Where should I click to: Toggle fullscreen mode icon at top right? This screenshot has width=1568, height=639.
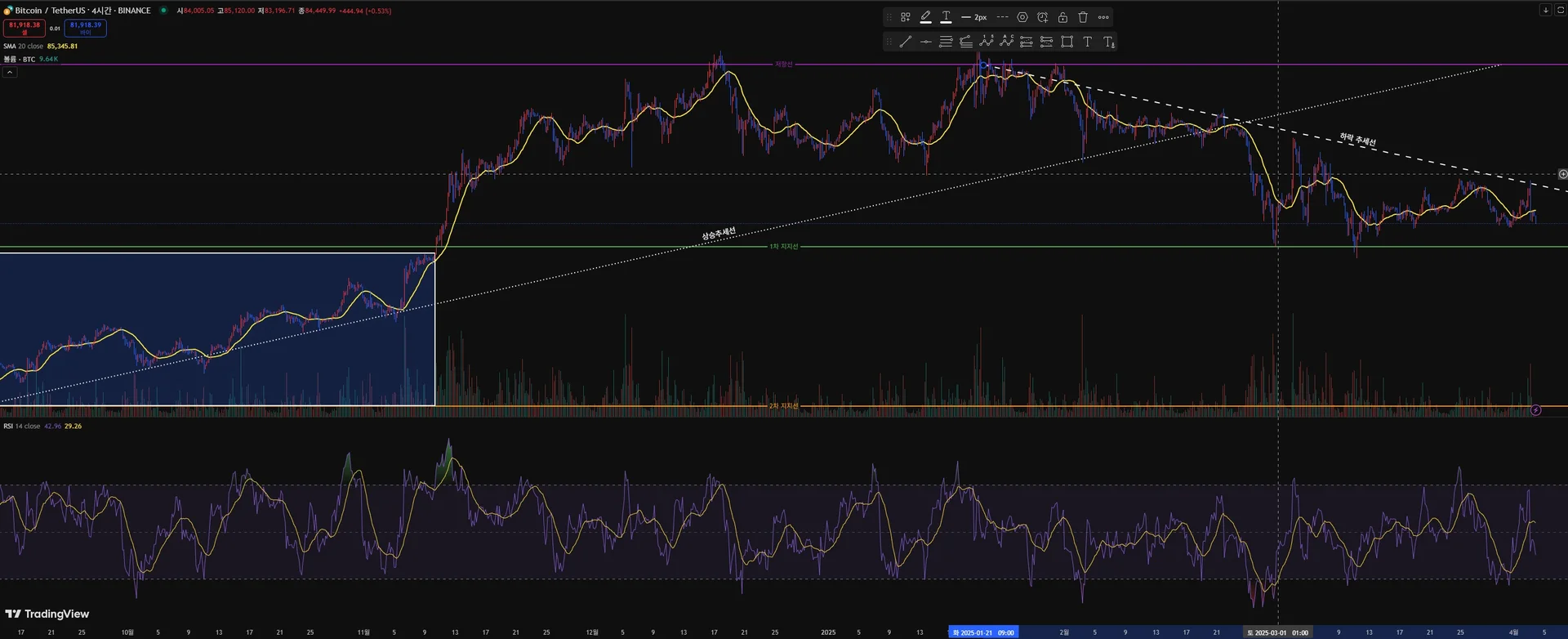point(1560,10)
